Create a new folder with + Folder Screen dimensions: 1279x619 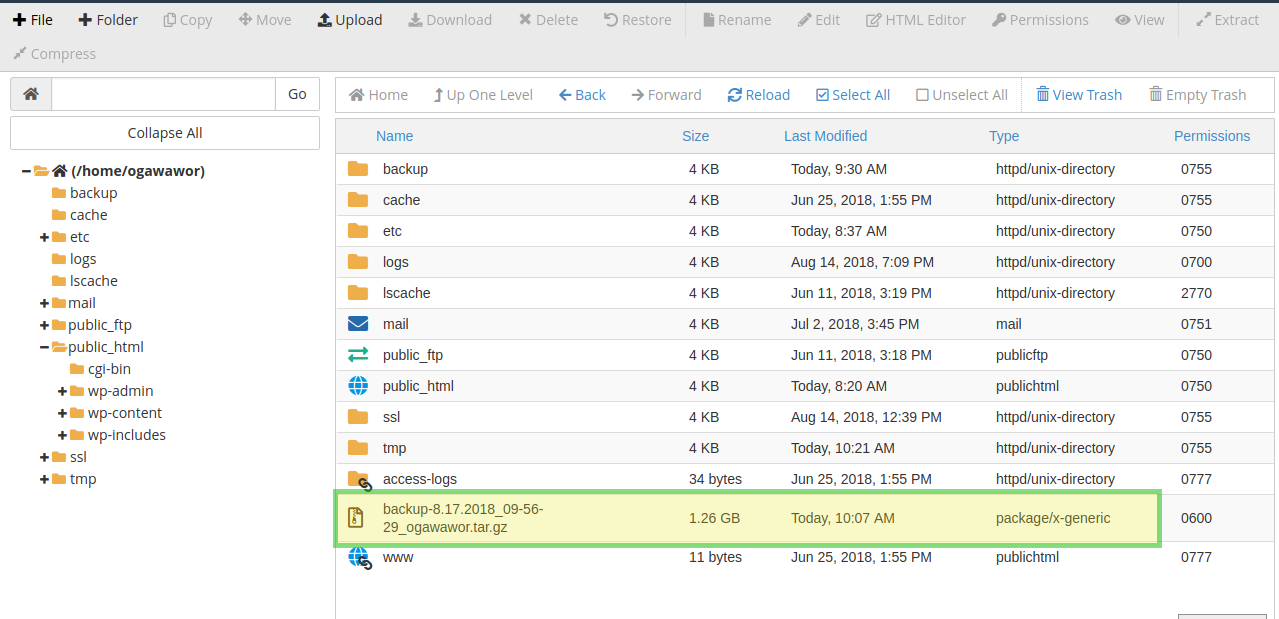[x=108, y=20]
